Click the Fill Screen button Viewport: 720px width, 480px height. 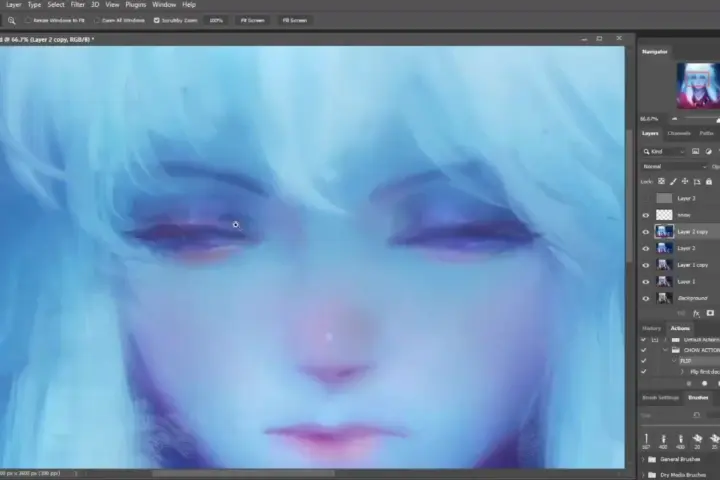pyautogui.click(x=295, y=20)
